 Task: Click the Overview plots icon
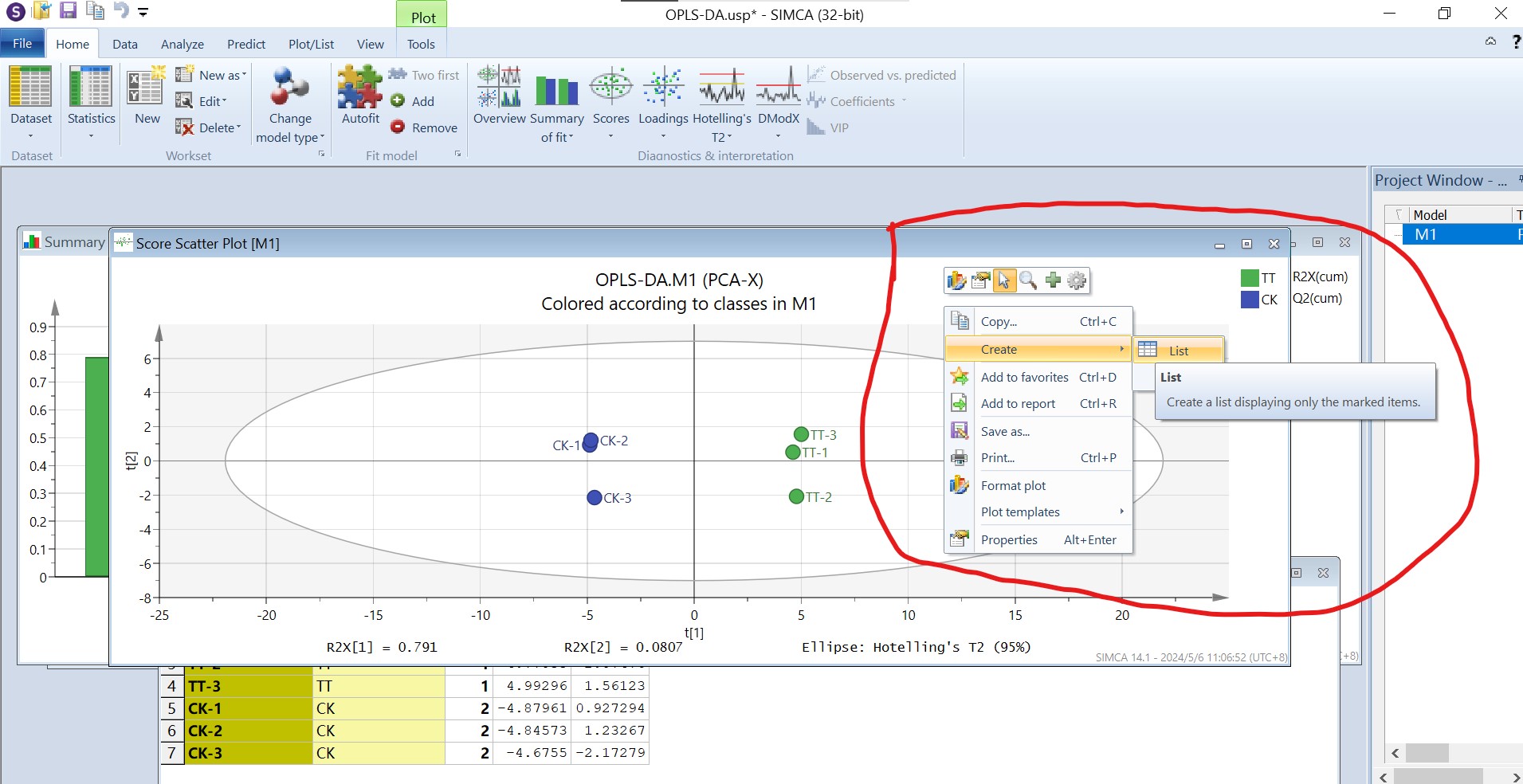point(499,88)
